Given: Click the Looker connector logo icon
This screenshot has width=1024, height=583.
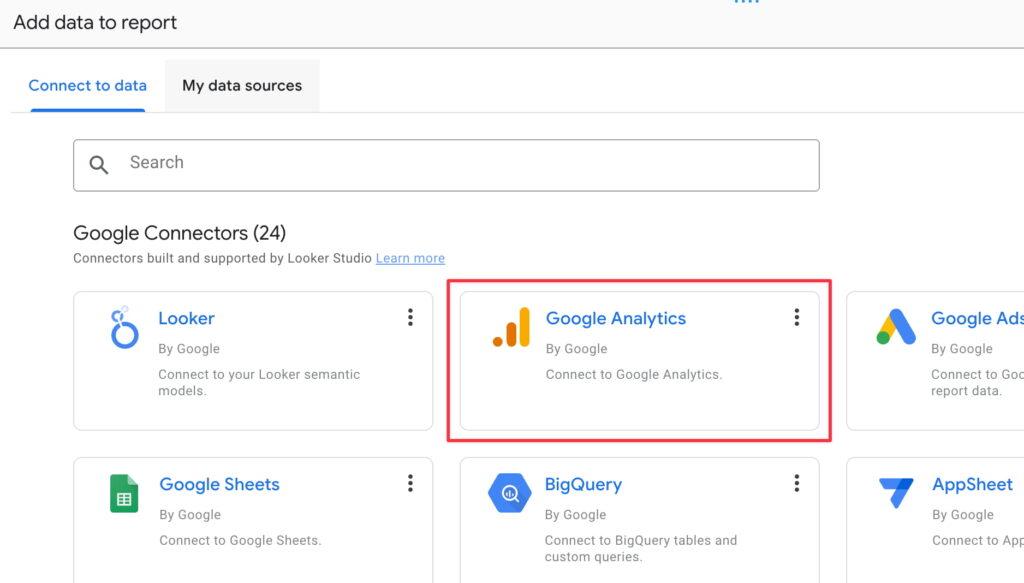Looking at the screenshot, I should coord(124,329).
